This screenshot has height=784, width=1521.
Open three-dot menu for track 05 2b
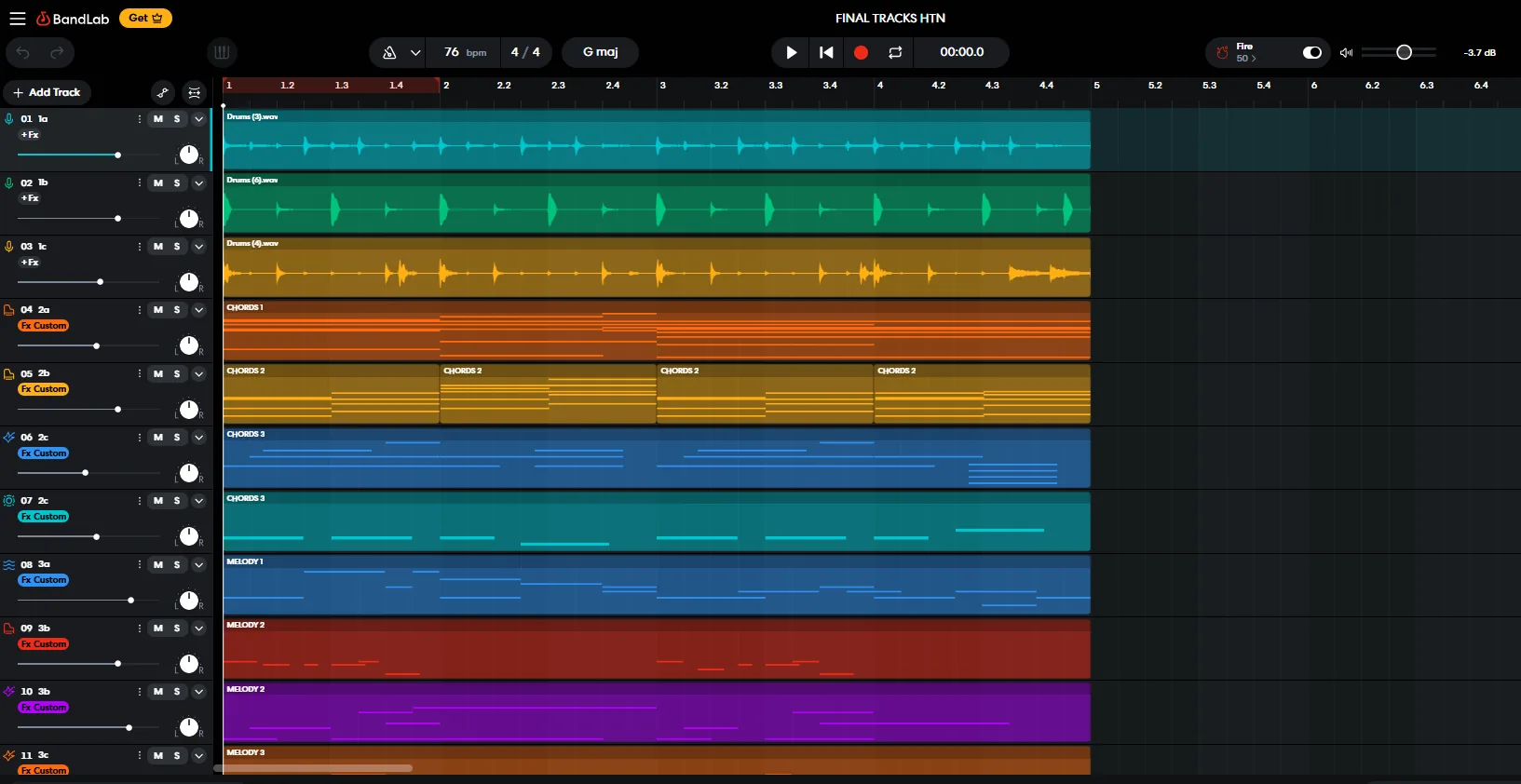(x=140, y=374)
